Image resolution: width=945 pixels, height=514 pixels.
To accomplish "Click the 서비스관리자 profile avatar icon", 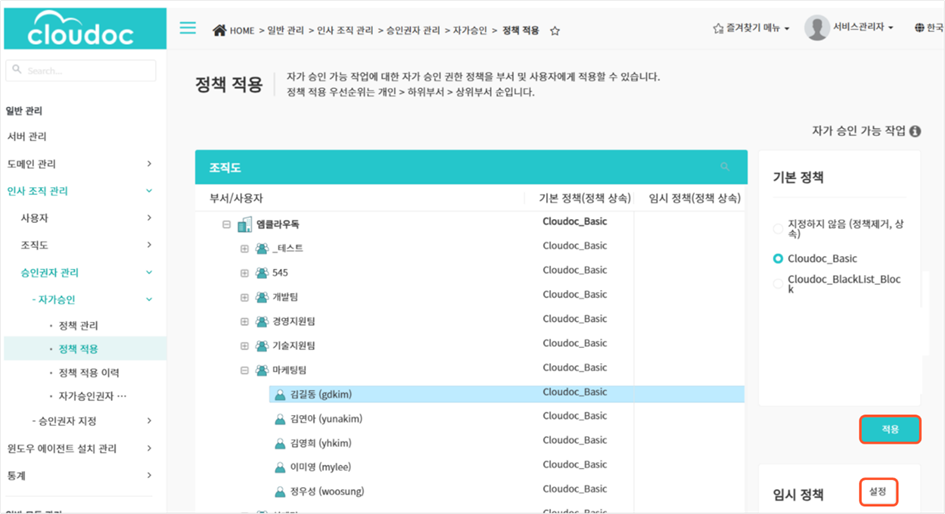I will pyautogui.click(x=816, y=28).
